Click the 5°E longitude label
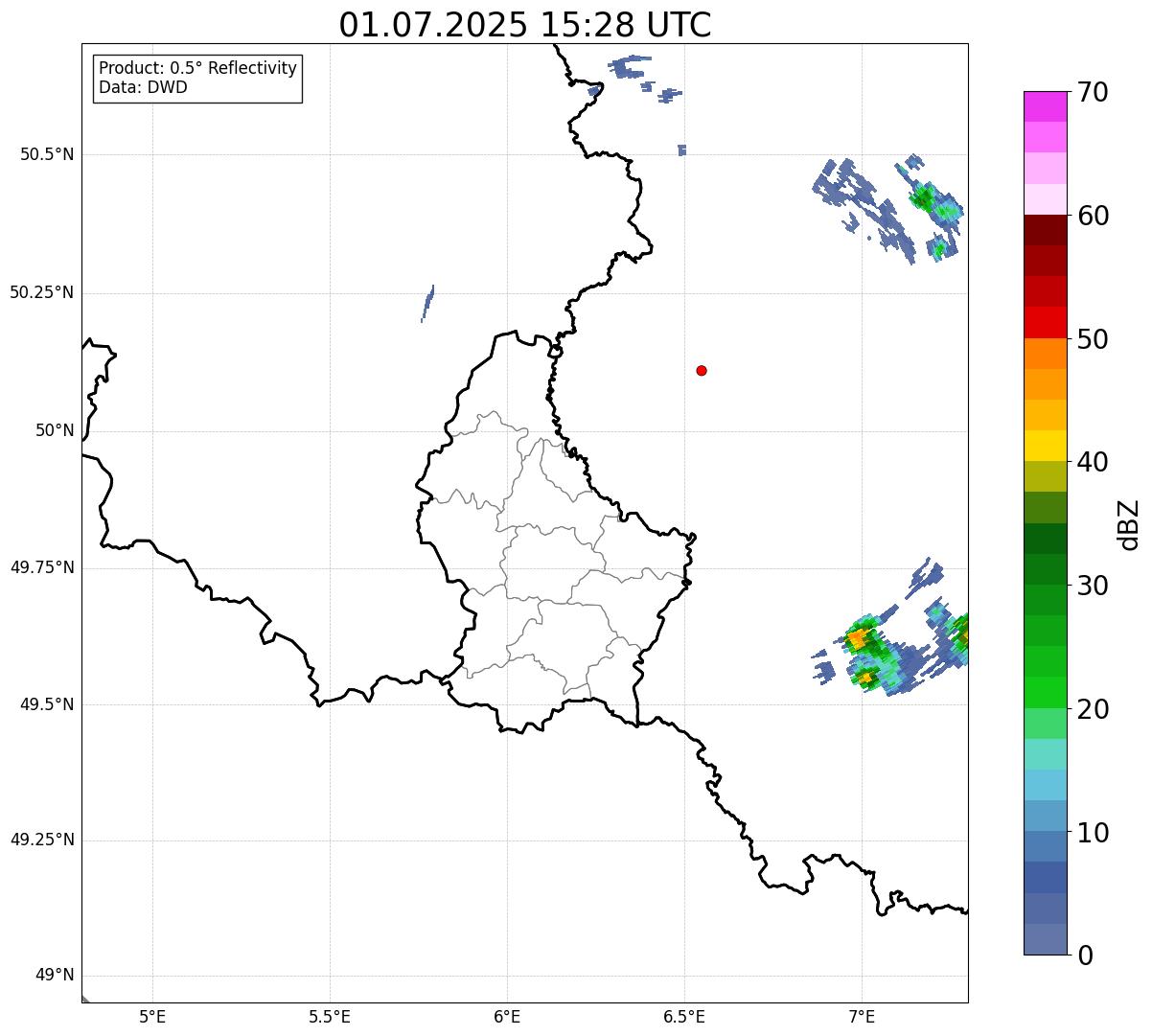The width and height of the screenshot is (1152, 1036). click(x=152, y=1016)
